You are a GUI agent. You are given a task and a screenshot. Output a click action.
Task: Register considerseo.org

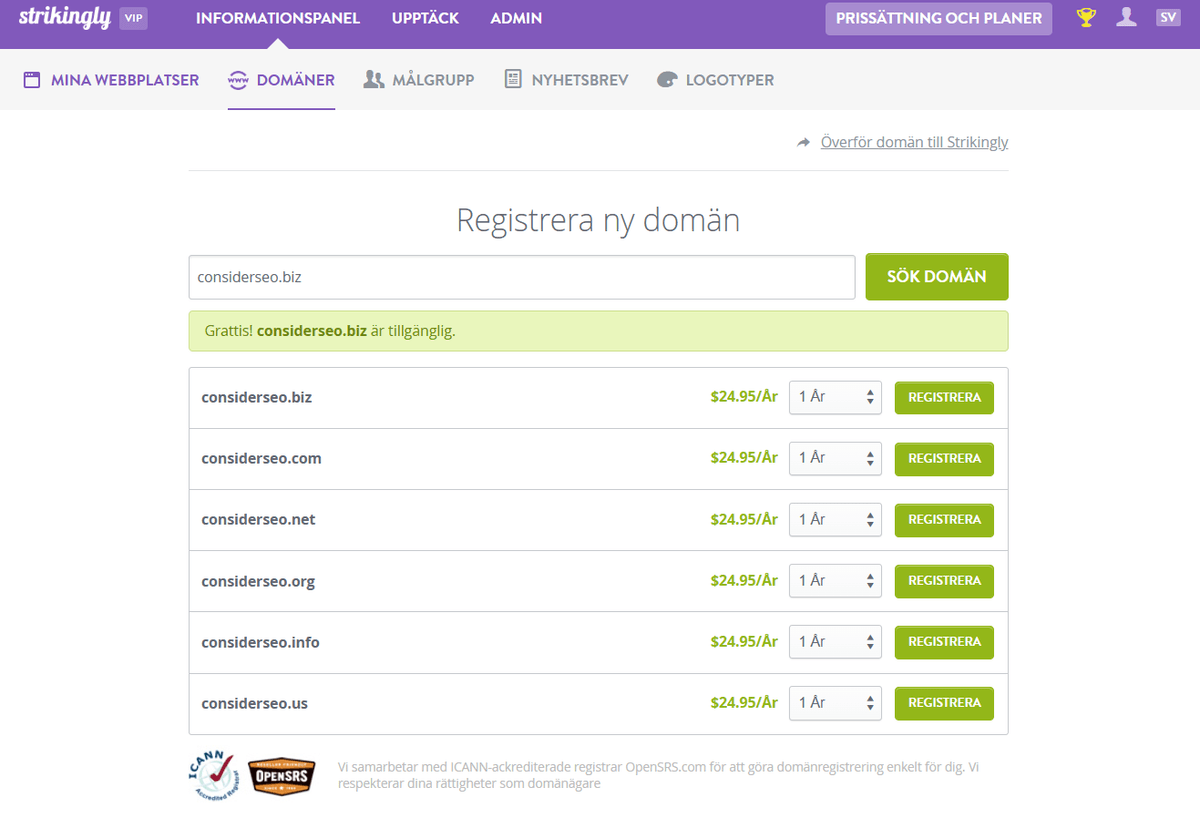click(x=944, y=580)
